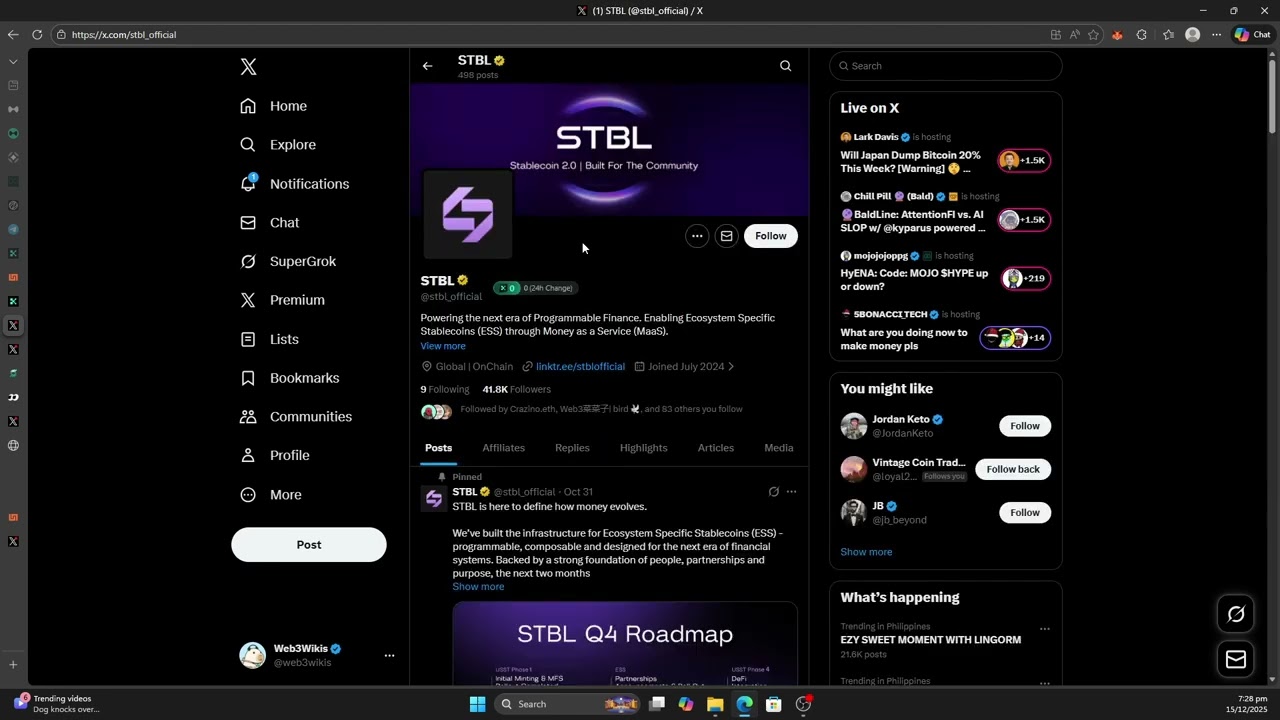Open Lists from sidebar
Screen dimensions: 1280x720
(270, 339)
